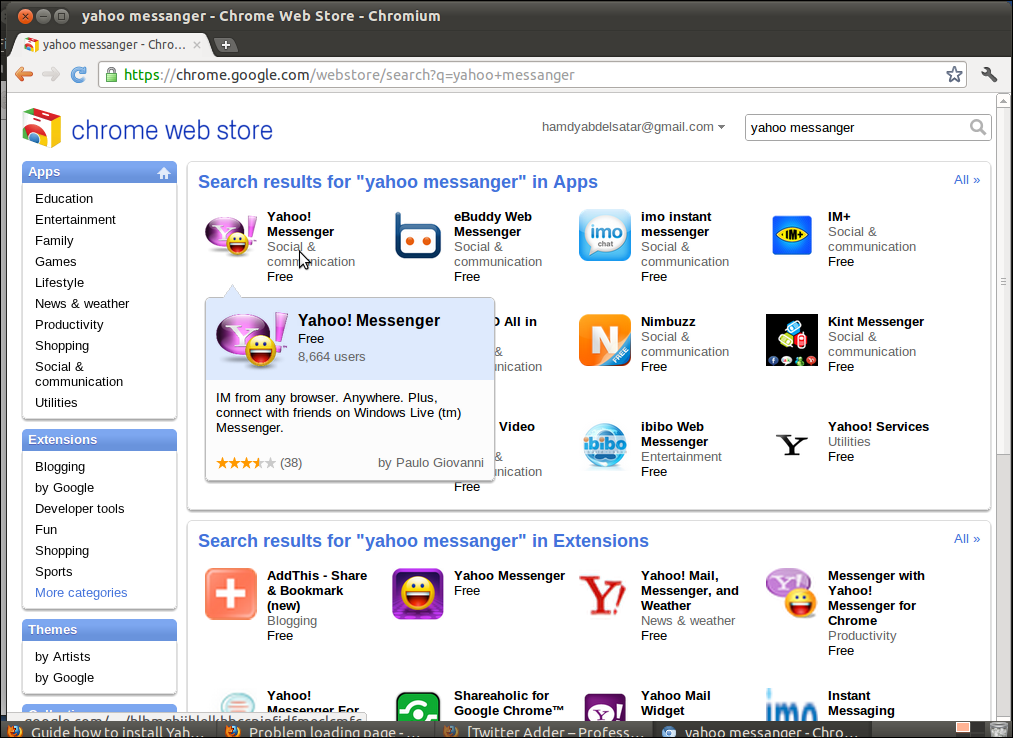Click the Yahoo! Messenger app icon in results

[x=231, y=235]
